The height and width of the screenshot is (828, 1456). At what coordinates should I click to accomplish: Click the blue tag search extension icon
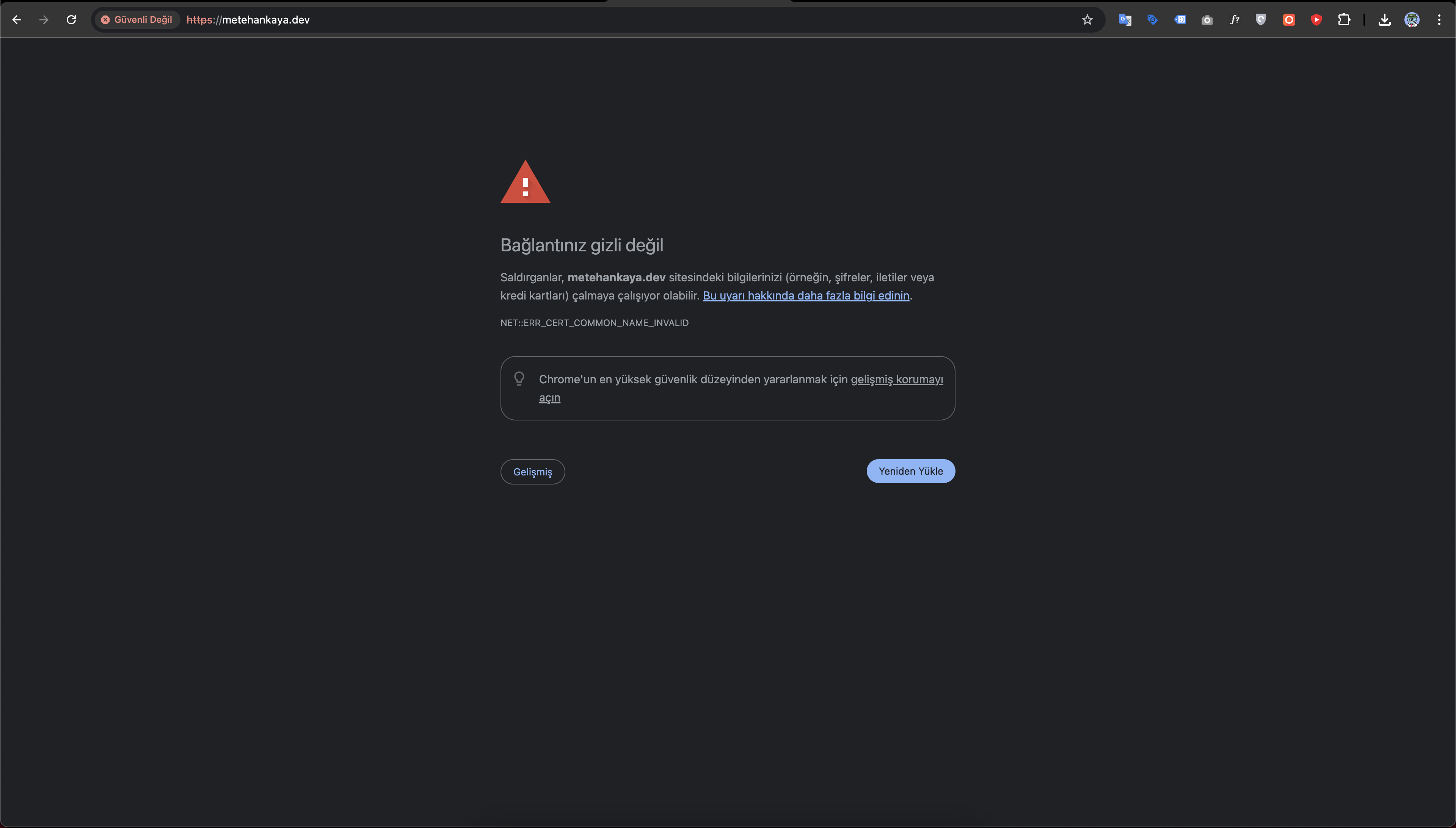[1152, 20]
